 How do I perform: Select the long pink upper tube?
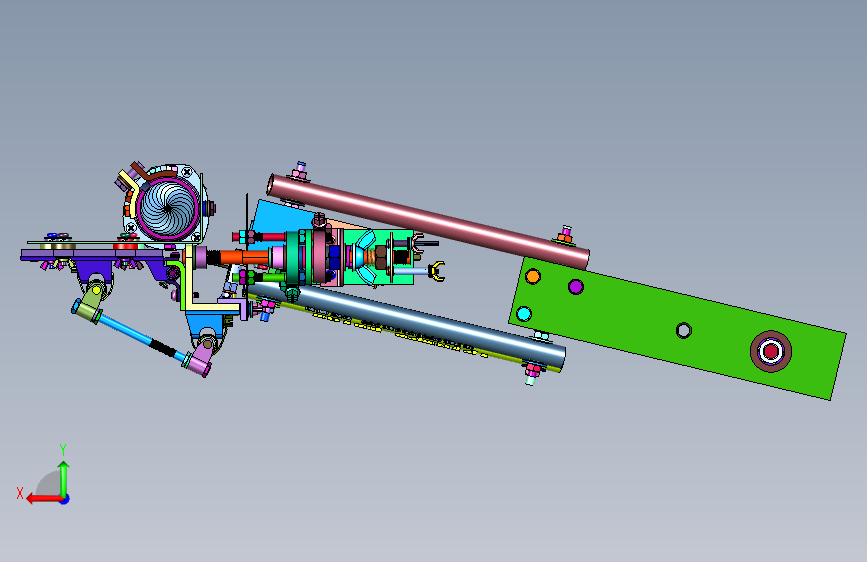pyautogui.click(x=429, y=221)
